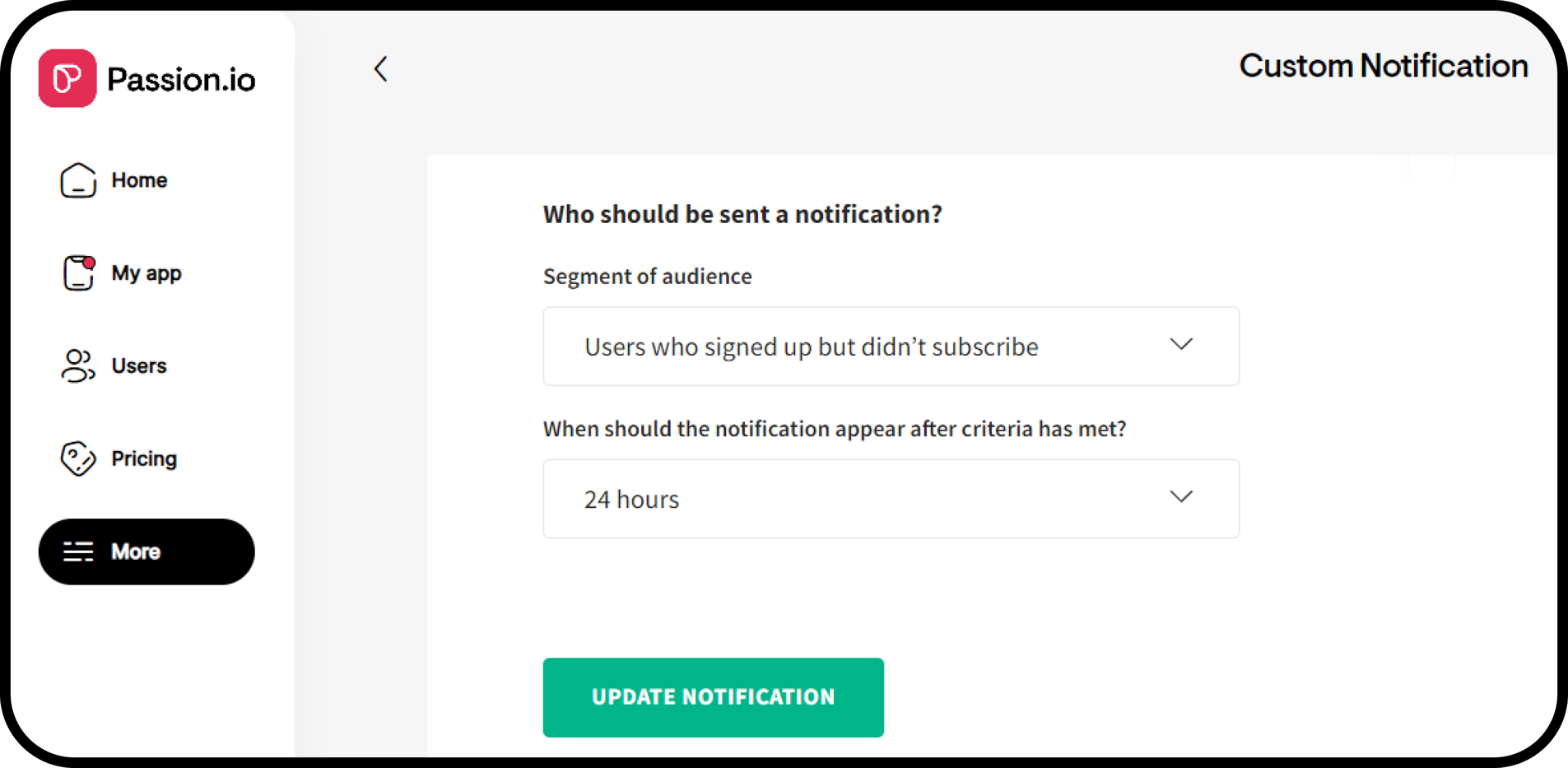Viewport: 1568px width, 768px height.
Task: Open the Users section from the sidebar
Action: click(x=139, y=366)
